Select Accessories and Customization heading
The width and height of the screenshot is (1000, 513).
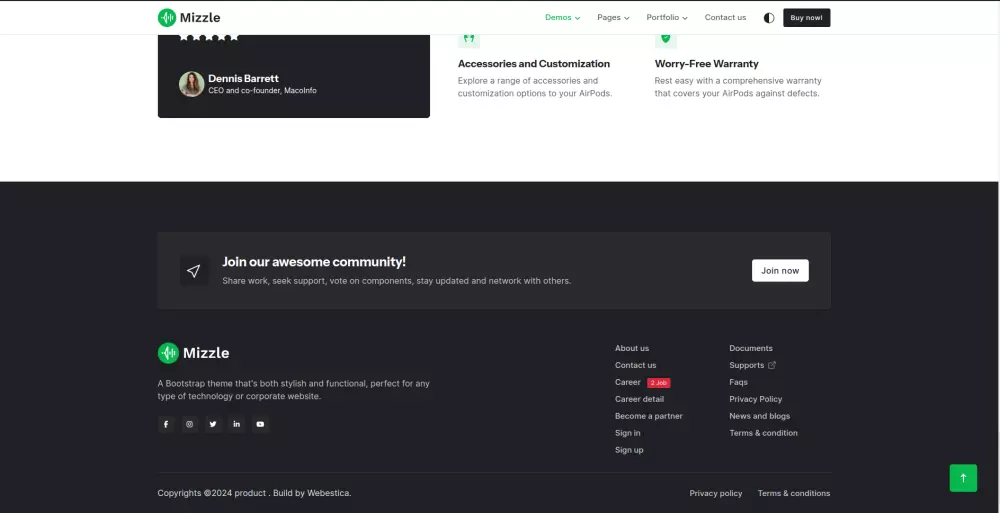534,64
